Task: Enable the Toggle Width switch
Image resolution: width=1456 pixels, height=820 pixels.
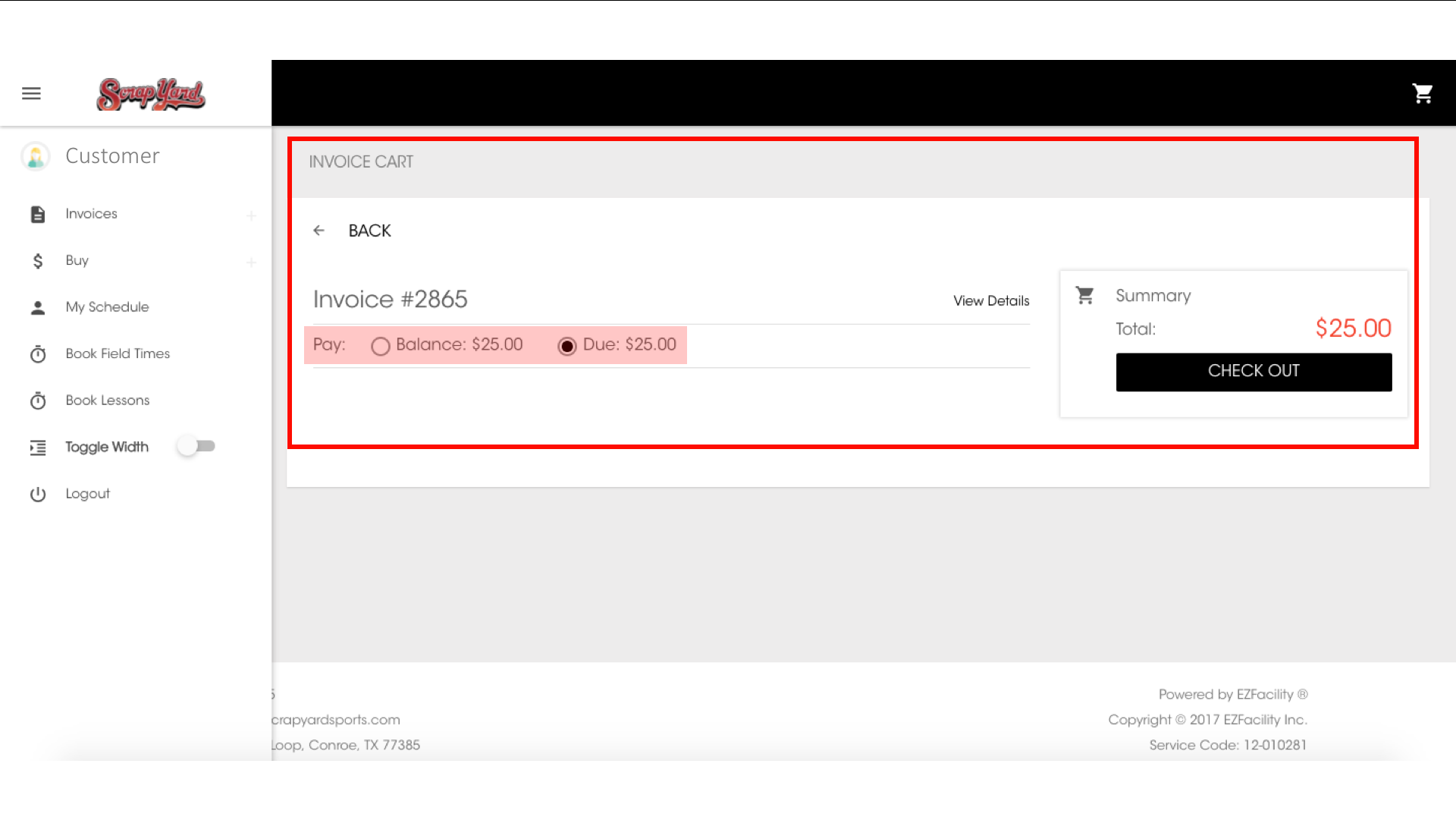Action: pyautogui.click(x=197, y=446)
